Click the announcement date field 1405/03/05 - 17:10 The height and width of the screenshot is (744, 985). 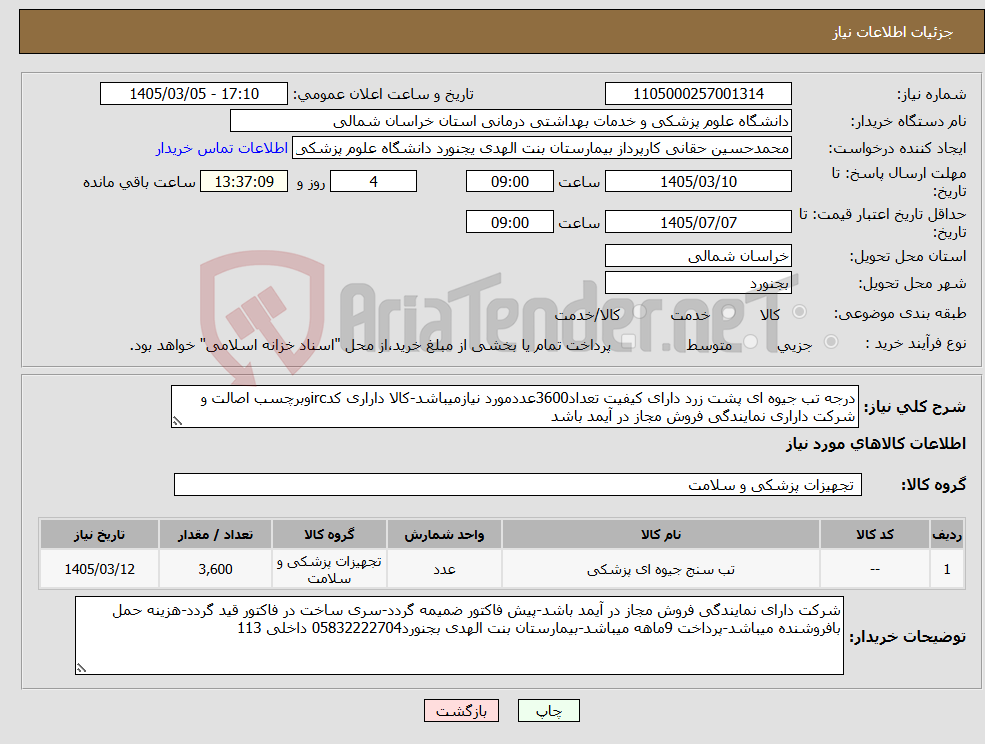[x=193, y=94]
